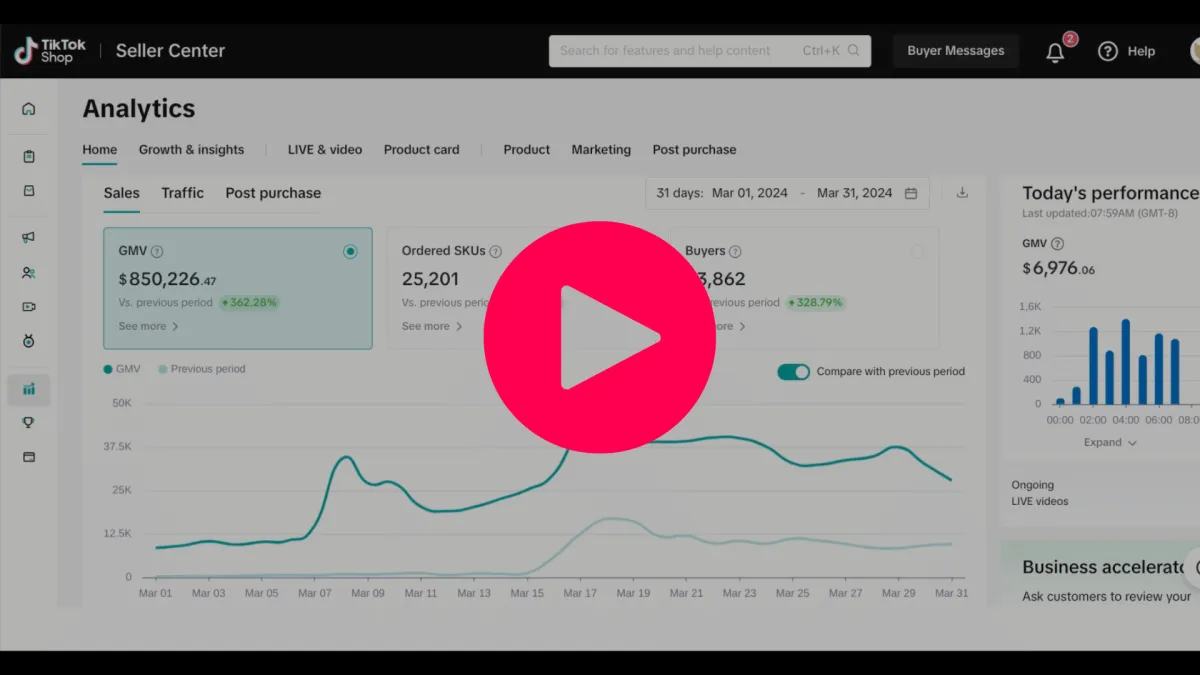Select the Sales sub-tab
This screenshot has width=1200, height=675.
[122, 193]
